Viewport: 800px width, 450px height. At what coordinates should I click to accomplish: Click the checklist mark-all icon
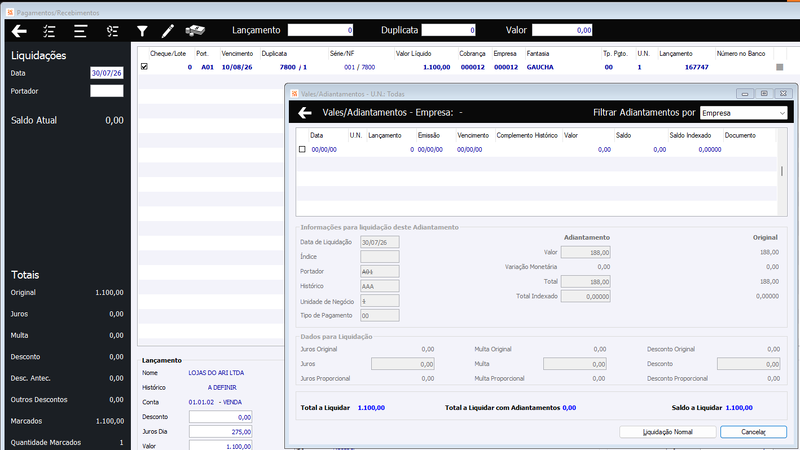coord(49,31)
